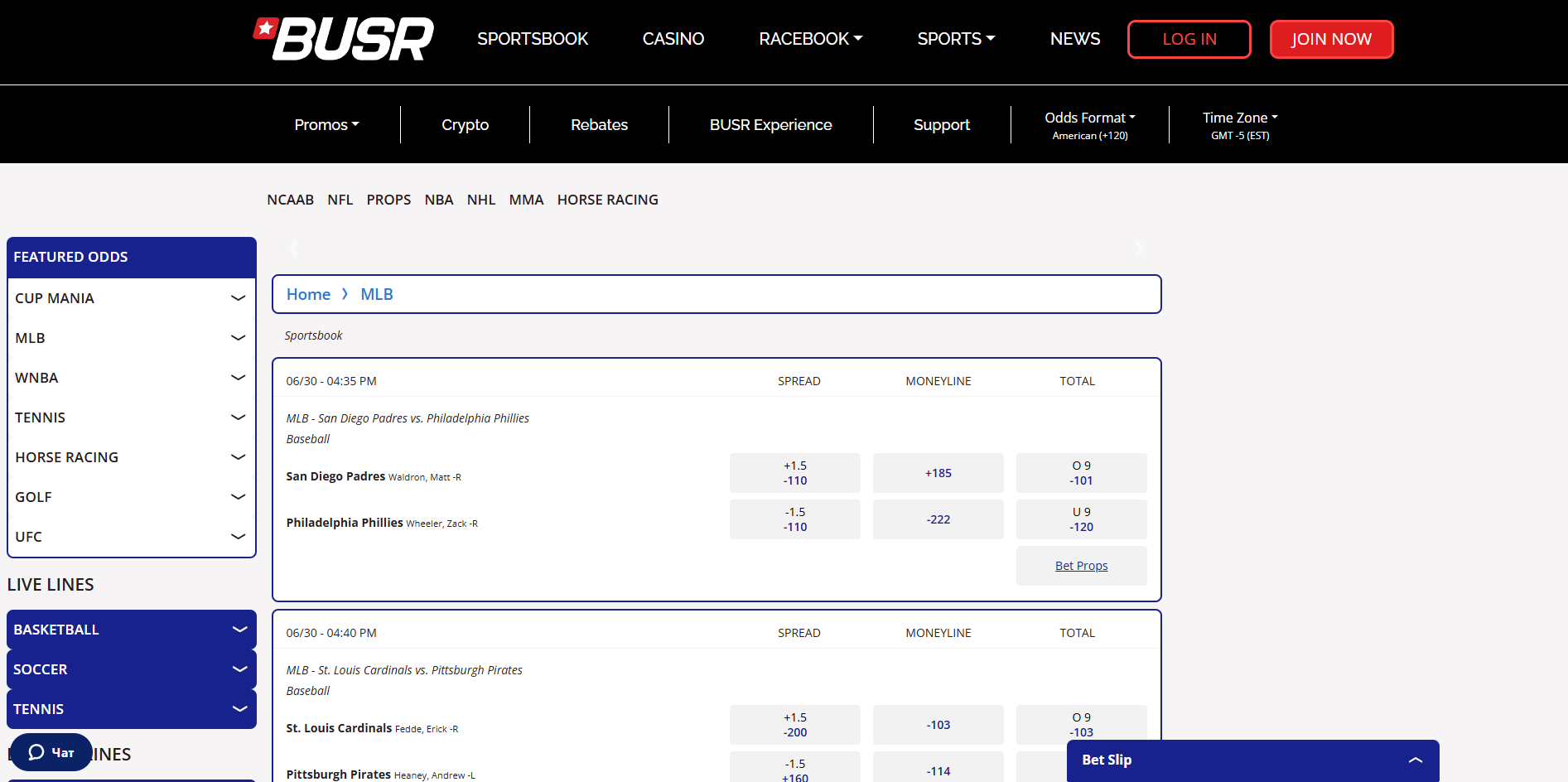Select the MMA quick link

(x=526, y=200)
